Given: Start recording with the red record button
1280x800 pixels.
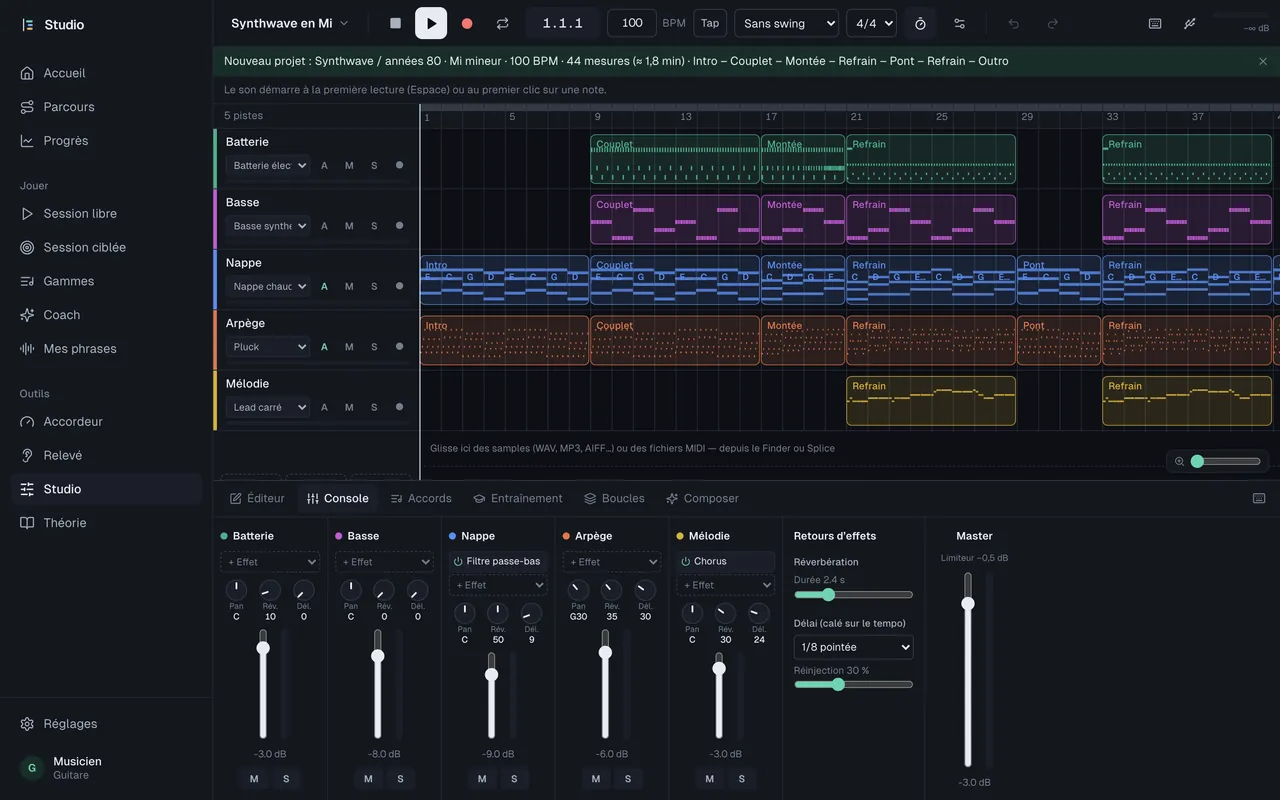Looking at the screenshot, I should (x=467, y=23).
